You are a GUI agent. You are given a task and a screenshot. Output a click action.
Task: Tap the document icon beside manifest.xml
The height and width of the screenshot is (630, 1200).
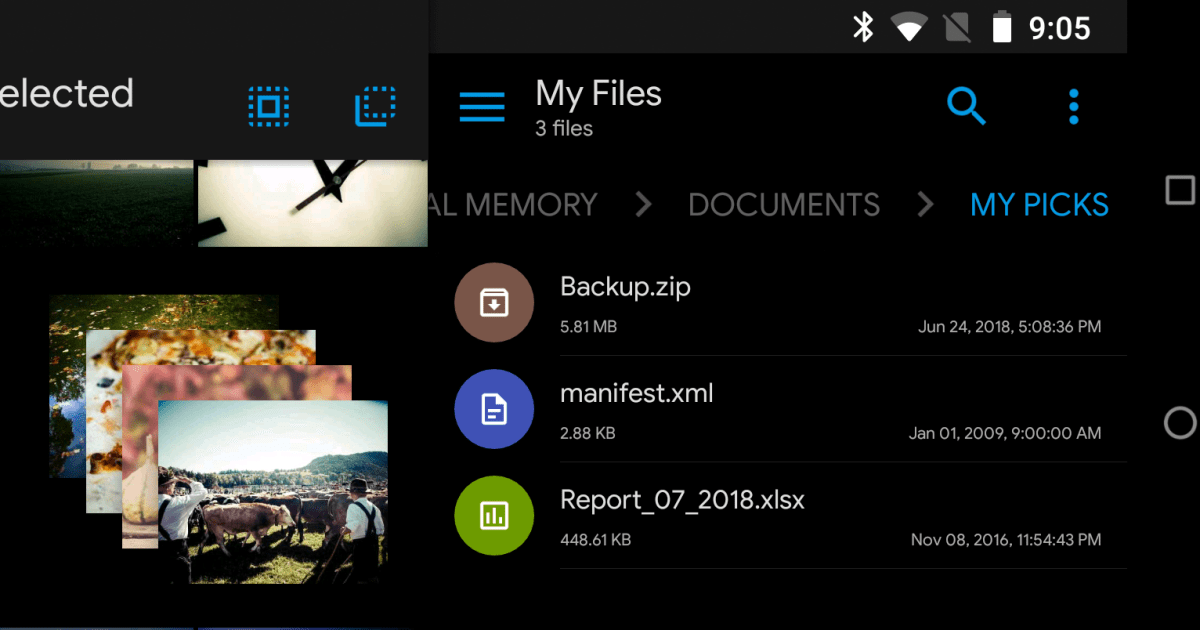point(494,409)
